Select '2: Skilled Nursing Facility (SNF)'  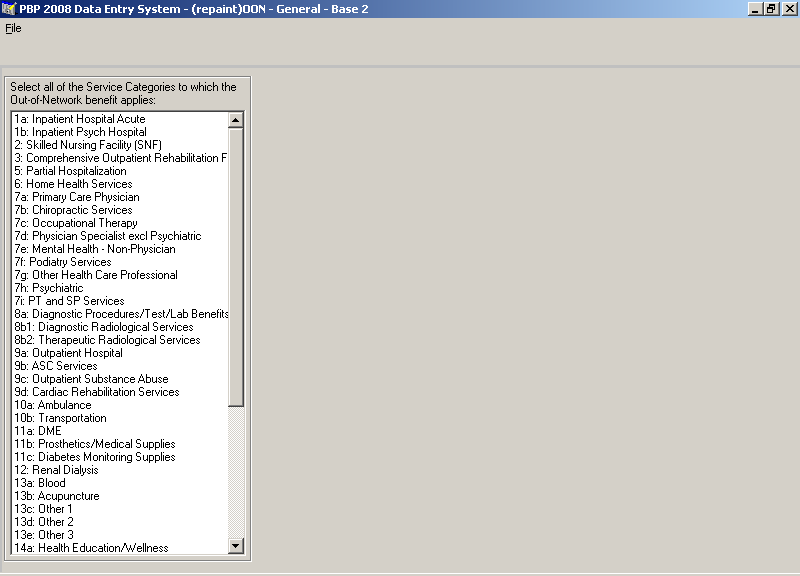click(120, 145)
